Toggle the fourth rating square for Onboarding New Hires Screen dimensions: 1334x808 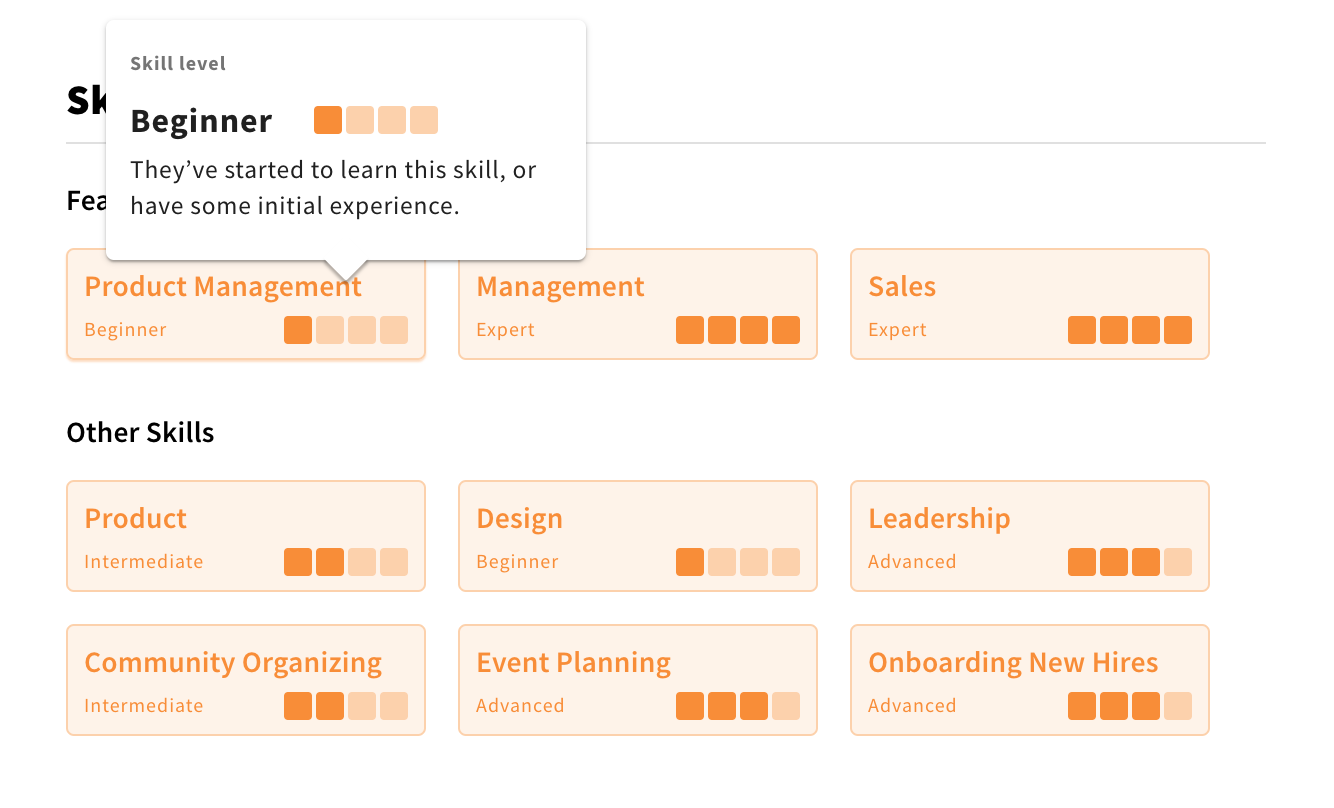click(1177, 706)
